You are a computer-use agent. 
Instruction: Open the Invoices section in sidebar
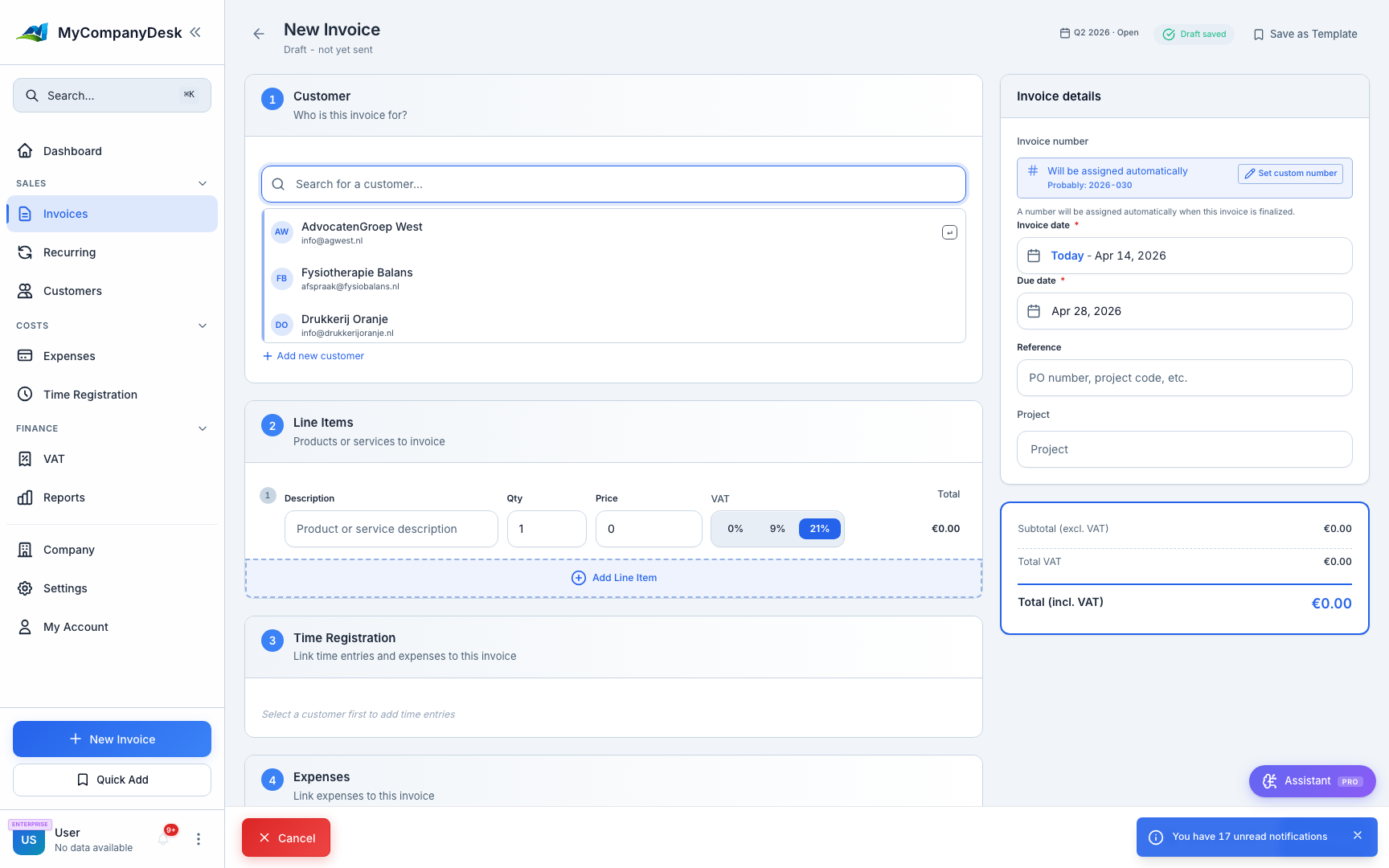tap(65, 214)
